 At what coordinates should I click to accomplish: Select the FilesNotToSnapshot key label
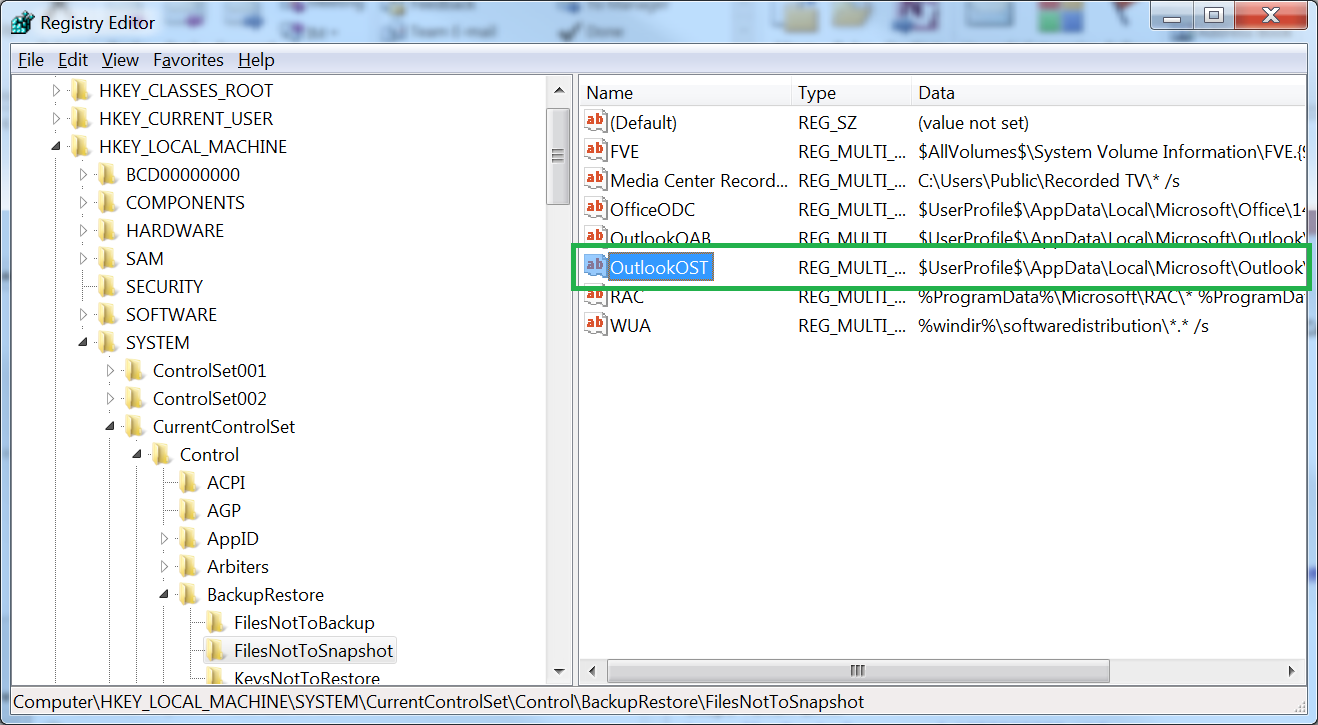click(x=313, y=651)
